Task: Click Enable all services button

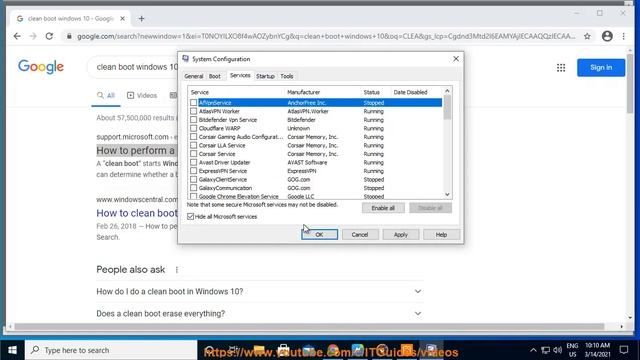Action: (x=383, y=208)
